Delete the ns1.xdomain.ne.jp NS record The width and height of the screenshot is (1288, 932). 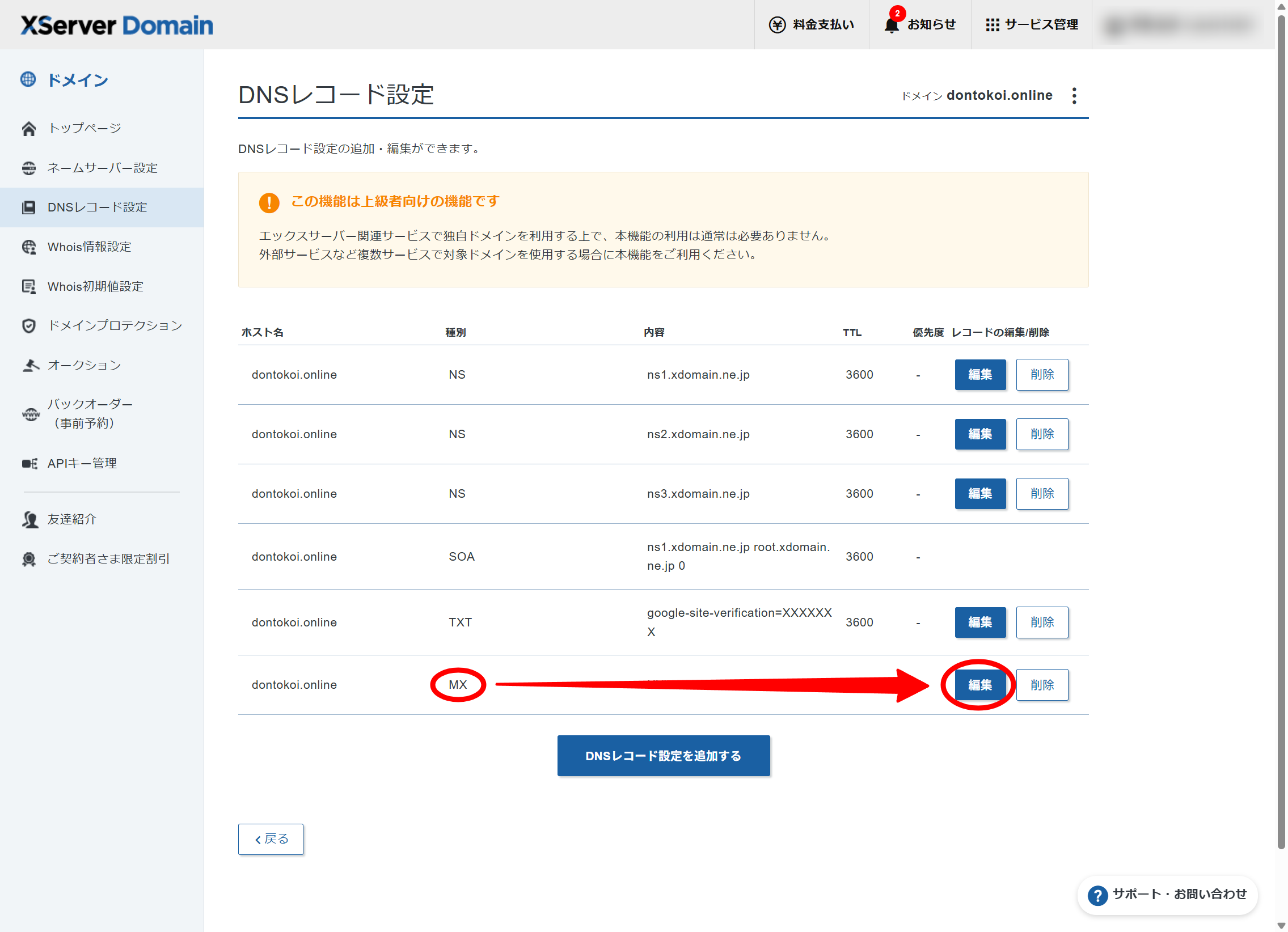[1041, 375]
